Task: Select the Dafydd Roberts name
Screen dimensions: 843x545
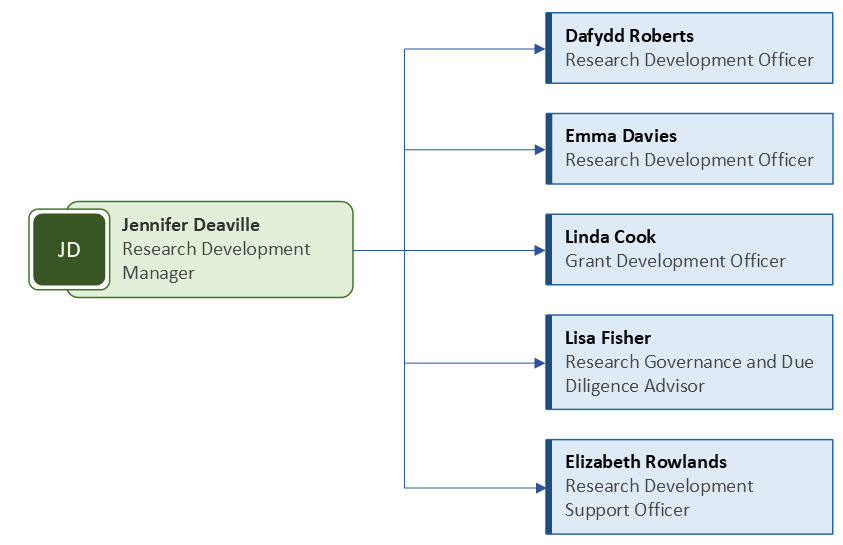Action: click(629, 36)
